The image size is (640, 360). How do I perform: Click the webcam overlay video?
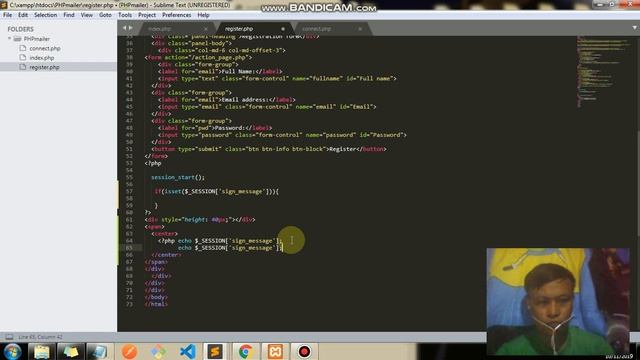click(558, 301)
